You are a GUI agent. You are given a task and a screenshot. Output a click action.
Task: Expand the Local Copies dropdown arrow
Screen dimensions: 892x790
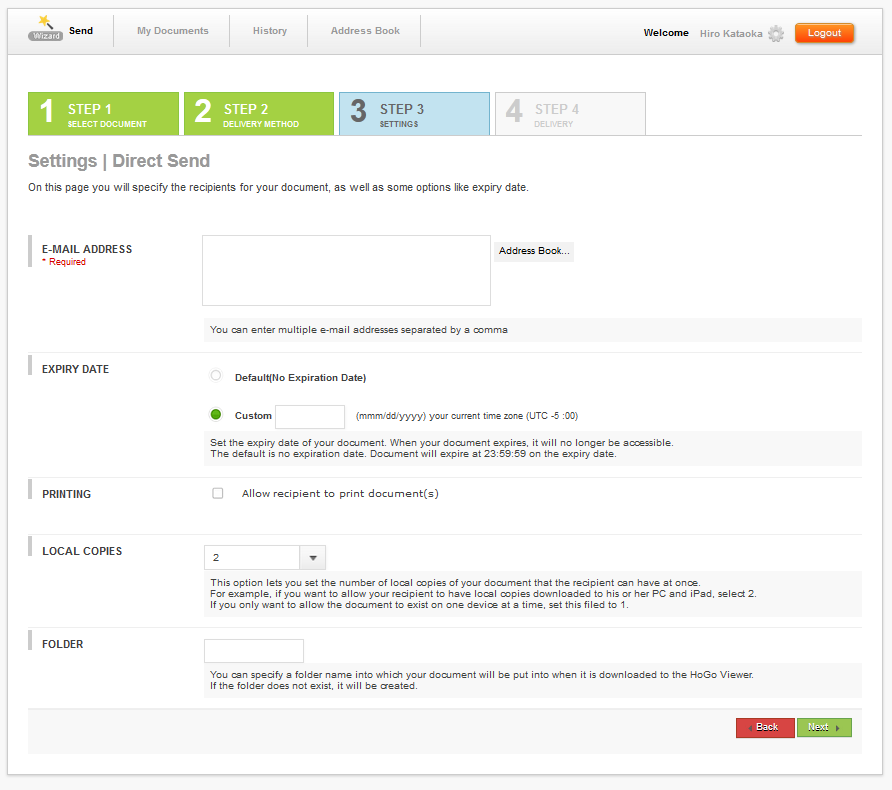click(313, 558)
